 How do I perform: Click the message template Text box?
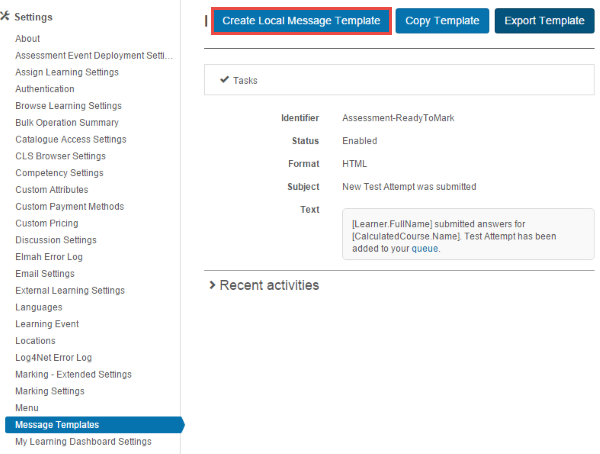467,234
